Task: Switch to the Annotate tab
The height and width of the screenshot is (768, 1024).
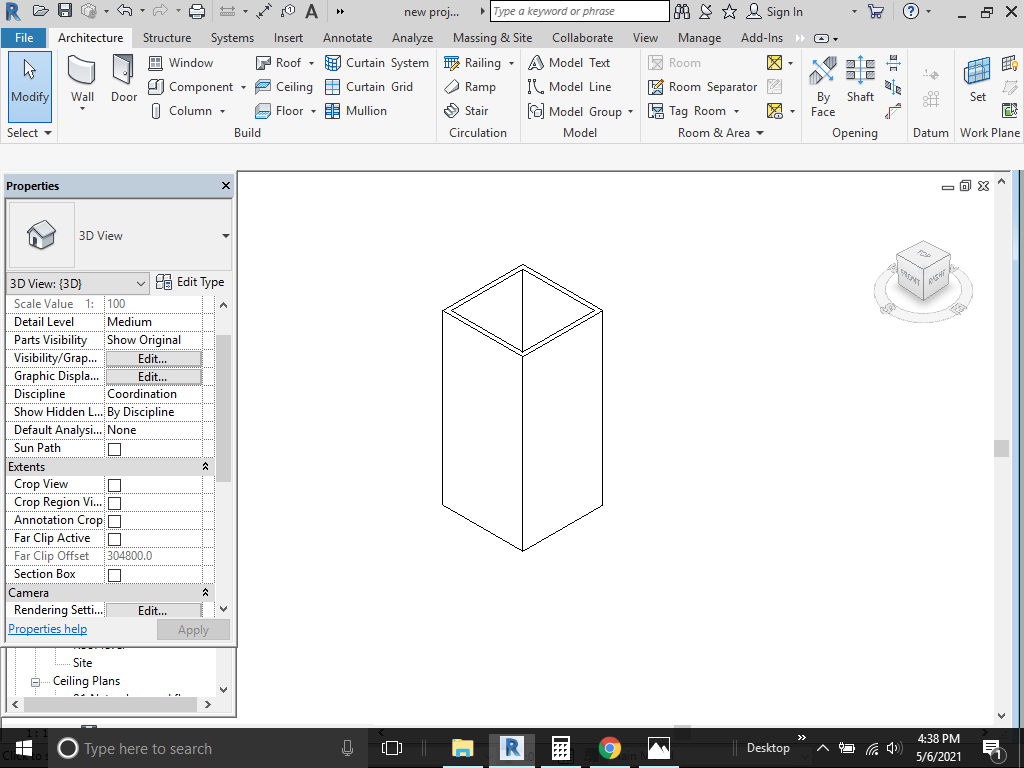Action: [x=347, y=38]
